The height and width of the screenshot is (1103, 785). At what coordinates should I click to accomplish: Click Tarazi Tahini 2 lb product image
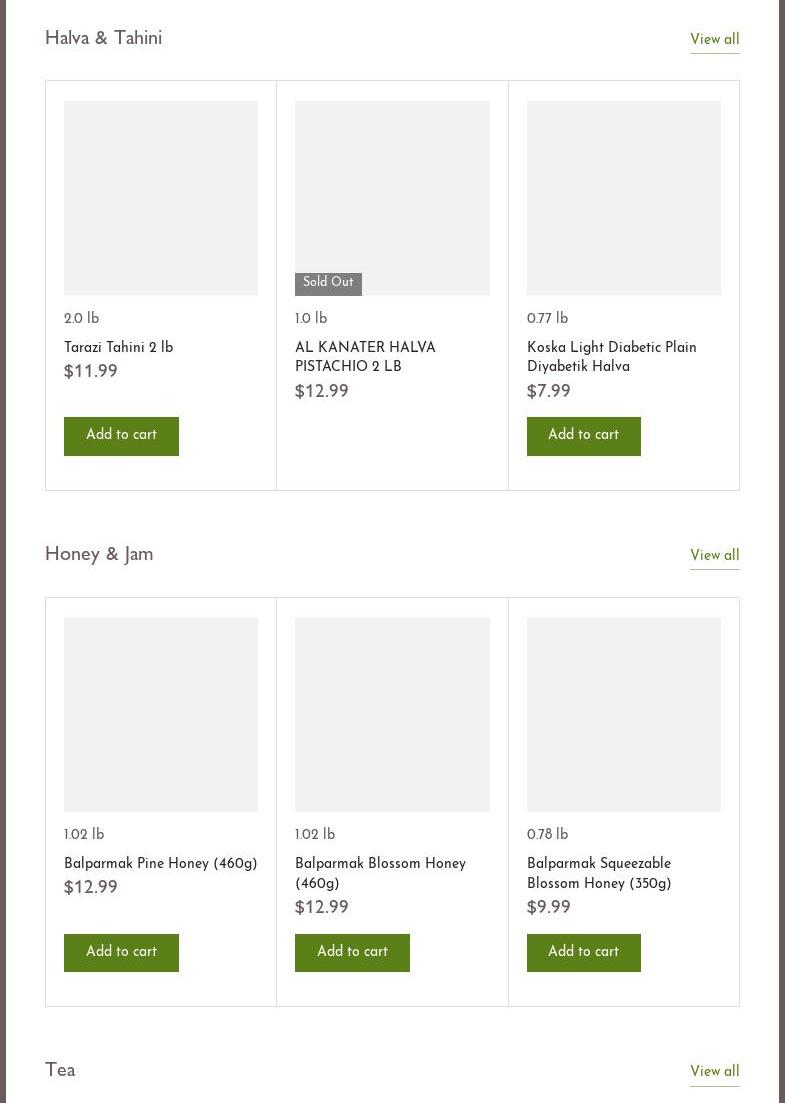coord(161,198)
